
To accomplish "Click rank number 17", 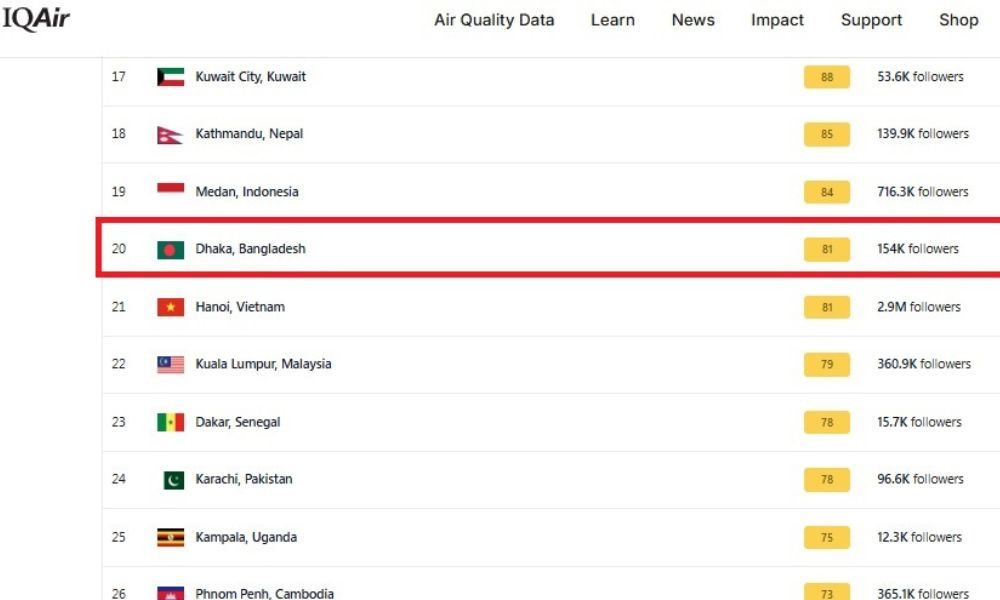I will (119, 77).
